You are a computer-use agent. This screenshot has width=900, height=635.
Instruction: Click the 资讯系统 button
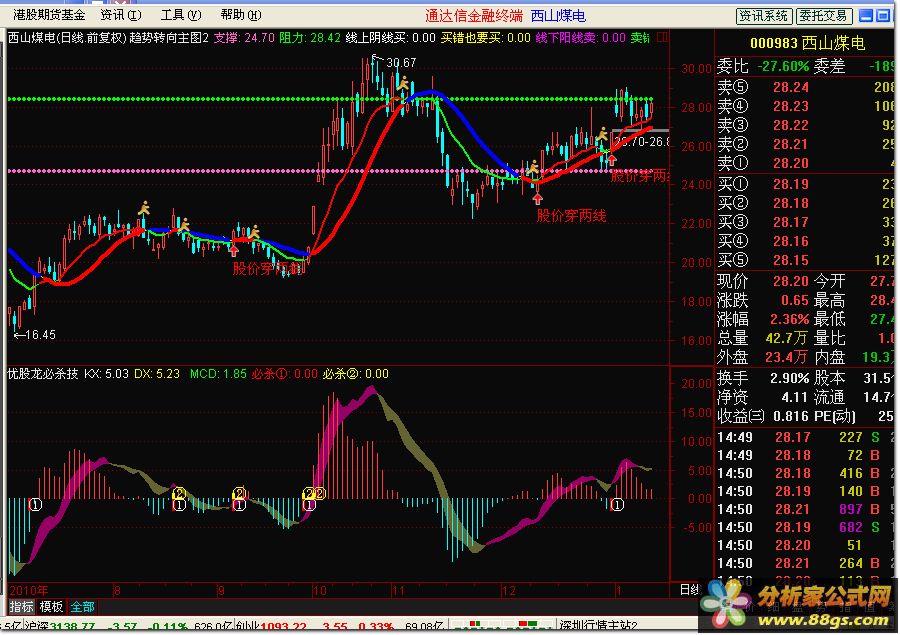coord(764,16)
